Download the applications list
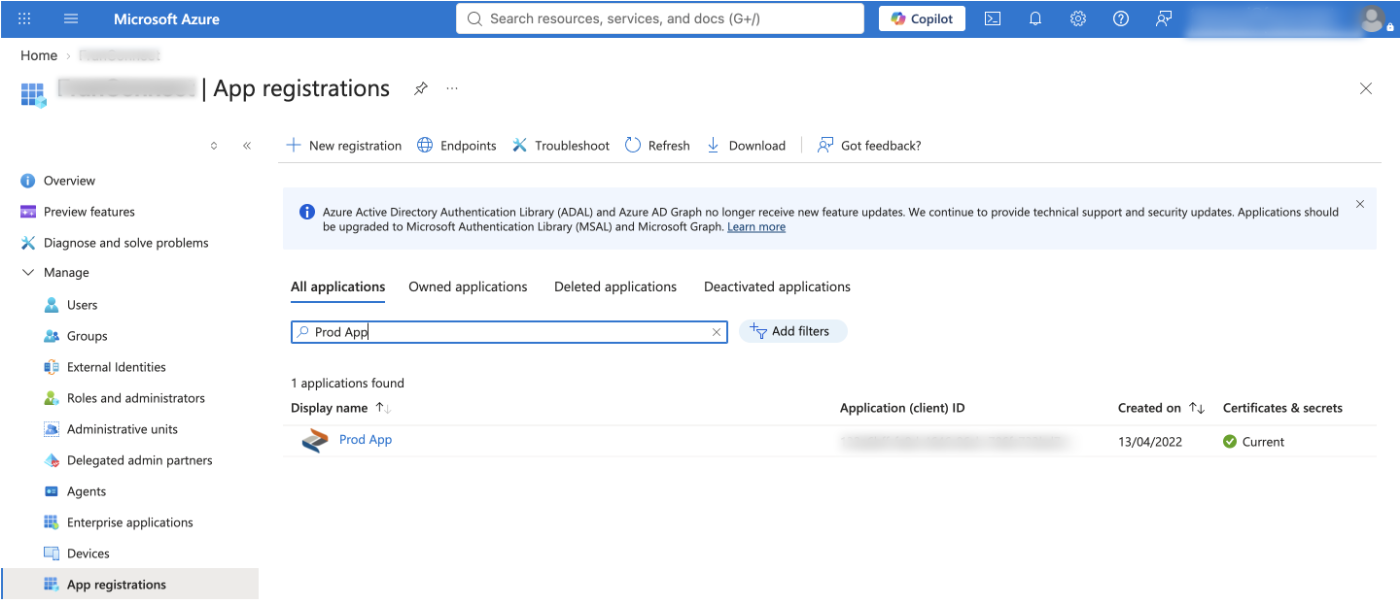This screenshot has width=1400, height=606. [x=746, y=146]
